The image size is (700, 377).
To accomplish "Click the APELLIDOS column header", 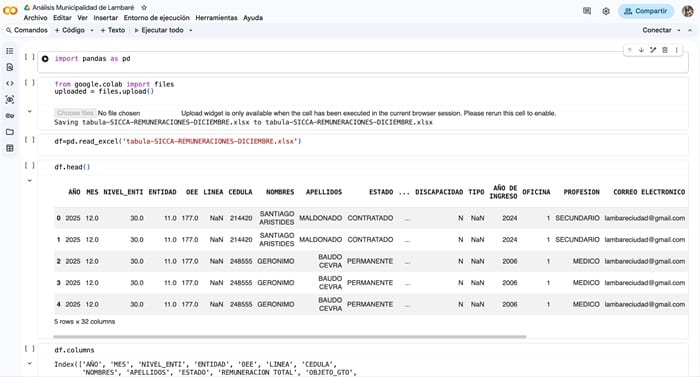I will pyautogui.click(x=324, y=192).
